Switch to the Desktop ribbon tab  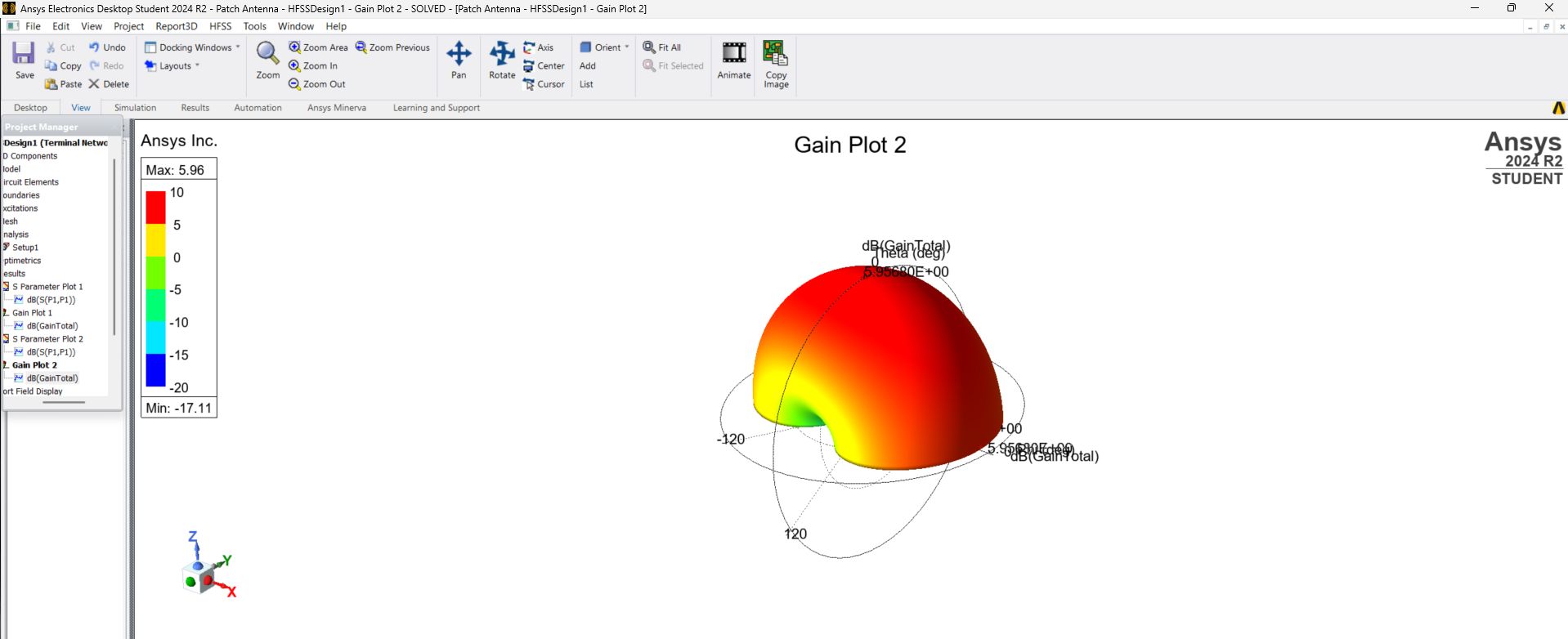click(31, 108)
